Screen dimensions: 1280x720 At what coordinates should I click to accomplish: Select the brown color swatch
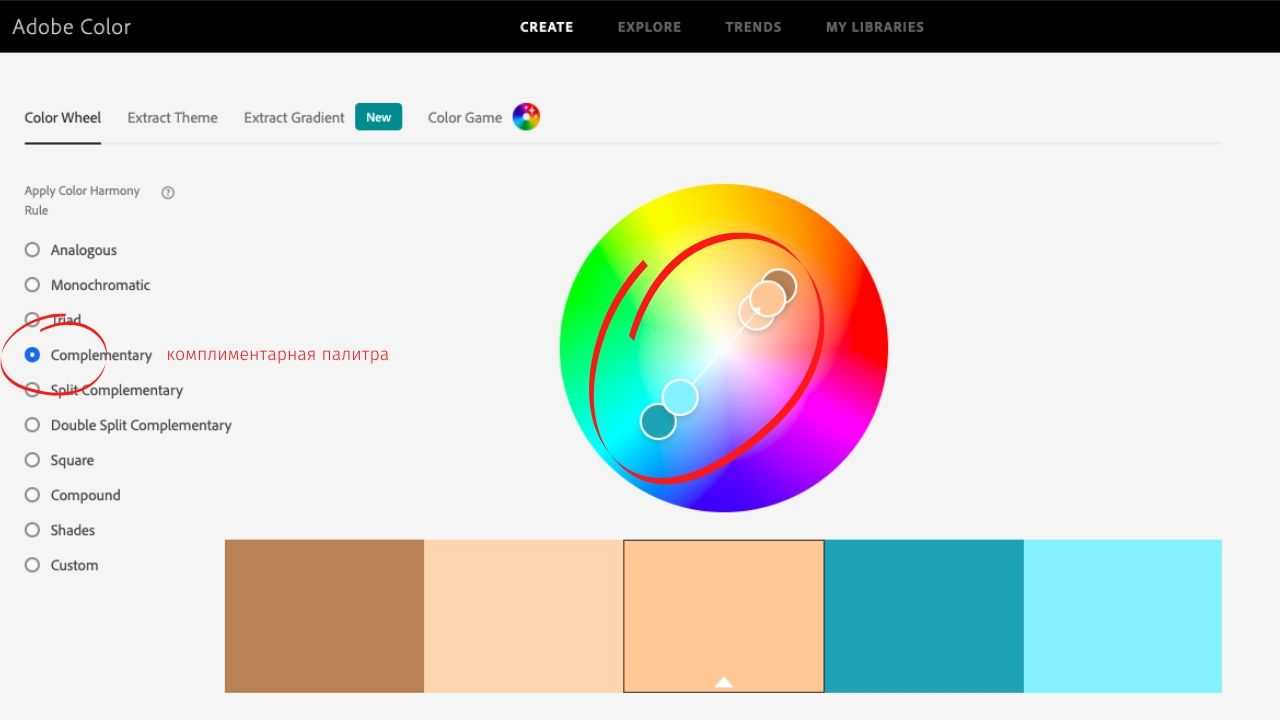(x=324, y=616)
